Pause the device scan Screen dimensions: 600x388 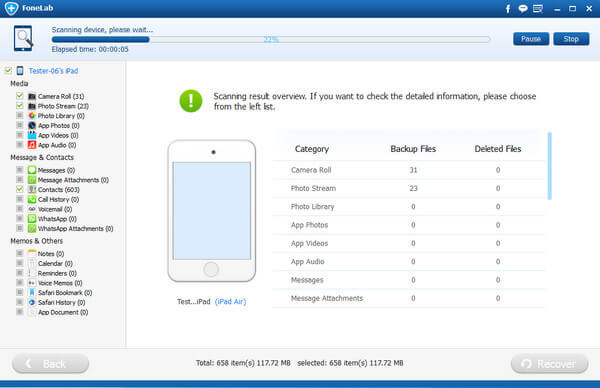[531, 39]
